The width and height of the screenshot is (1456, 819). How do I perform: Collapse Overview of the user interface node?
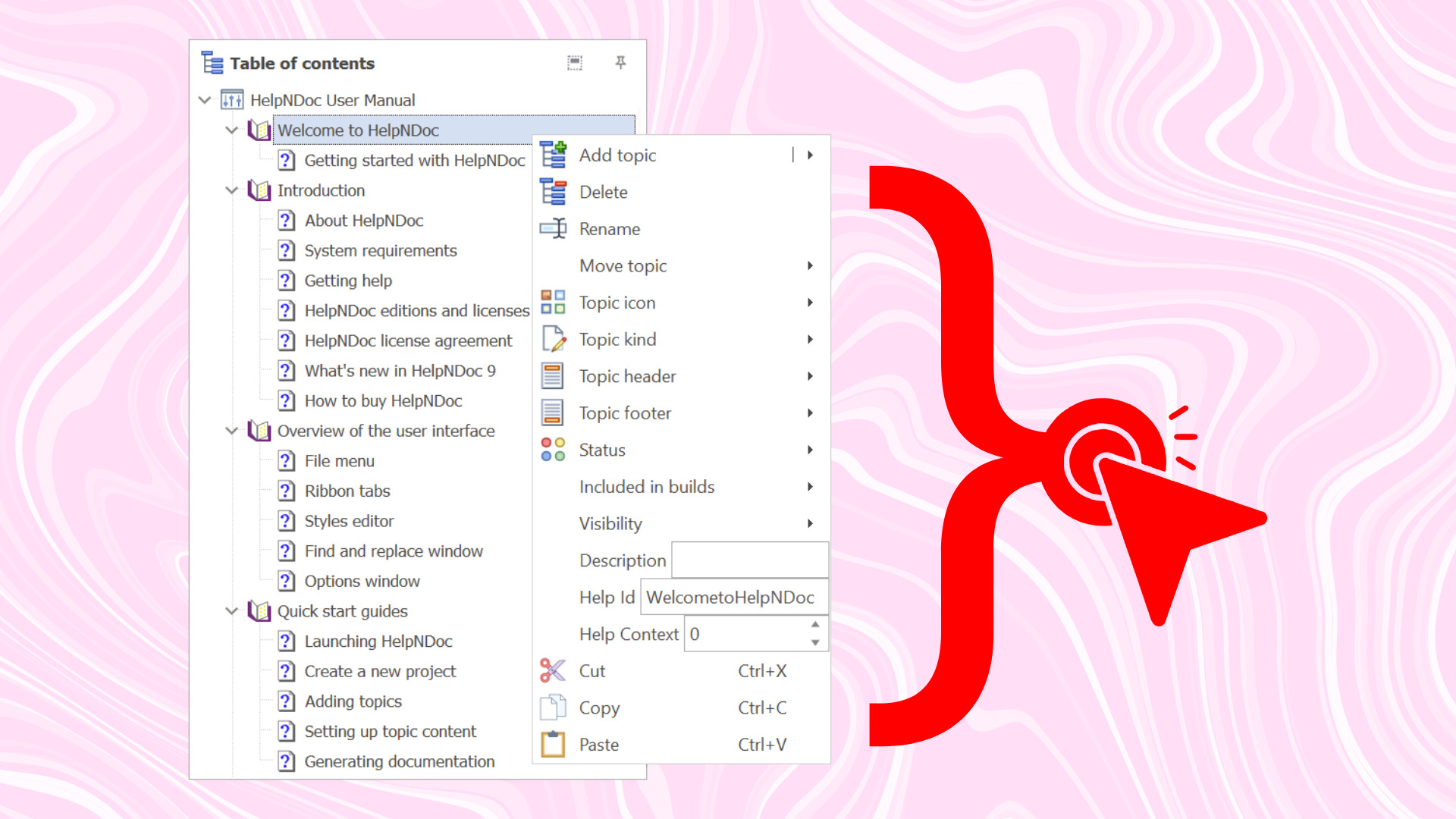pyautogui.click(x=232, y=431)
